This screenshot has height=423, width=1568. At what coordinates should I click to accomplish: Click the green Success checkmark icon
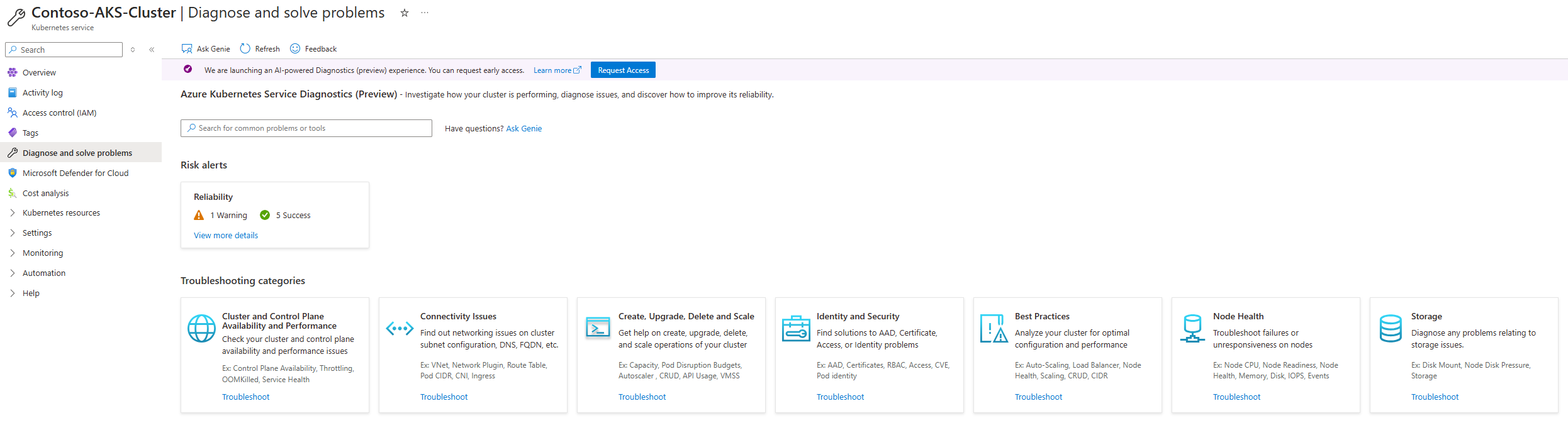pyautogui.click(x=265, y=215)
